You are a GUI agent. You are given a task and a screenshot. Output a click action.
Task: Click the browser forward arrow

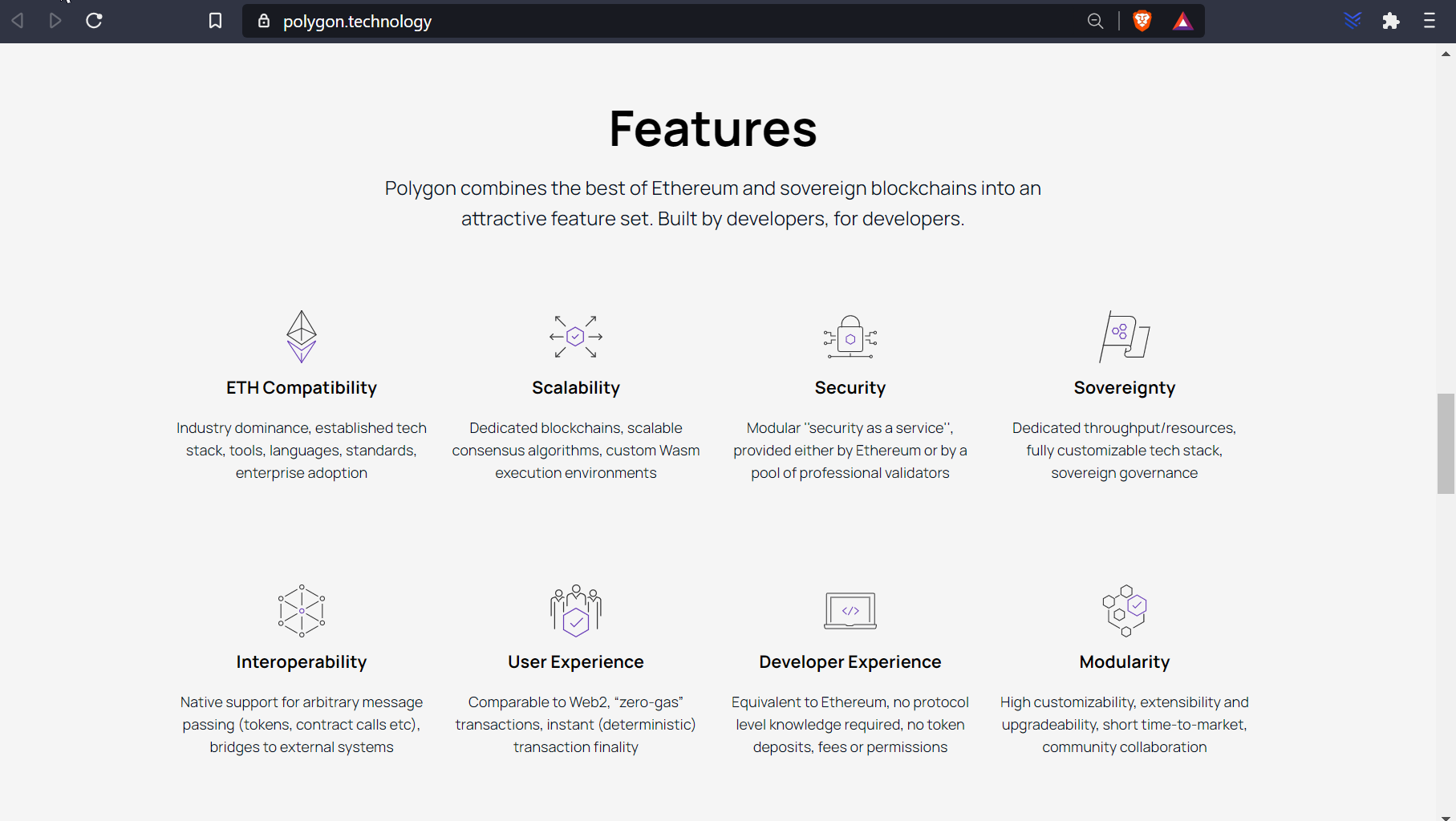[x=55, y=21]
